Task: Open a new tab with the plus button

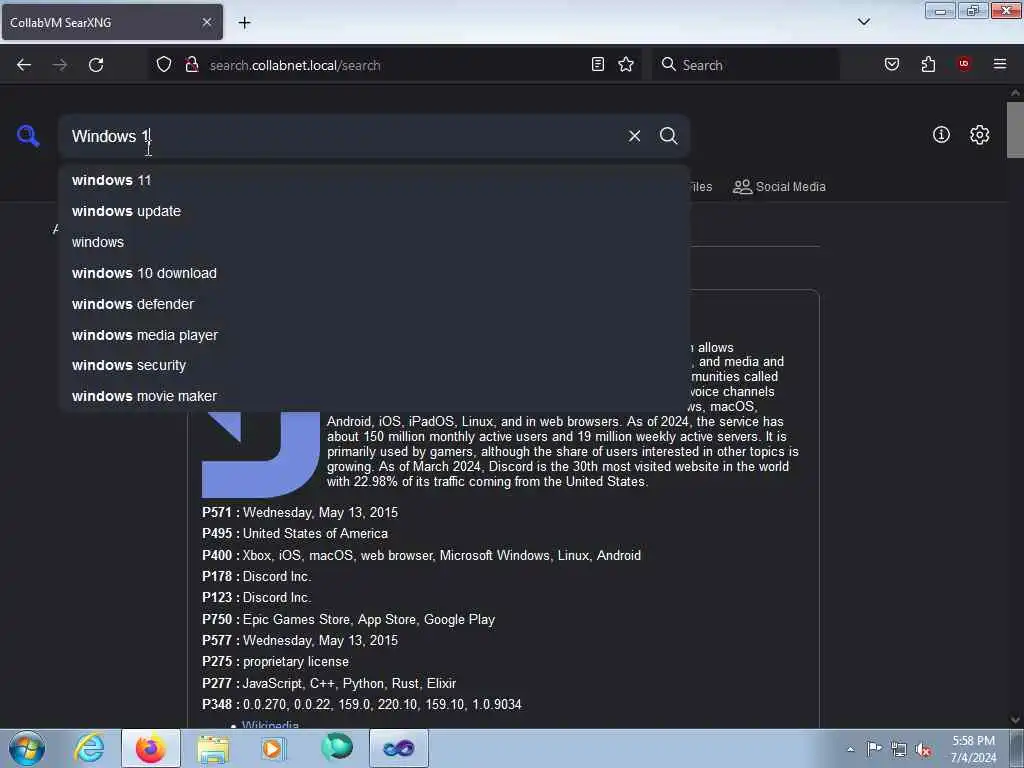Action: point(244,23)
